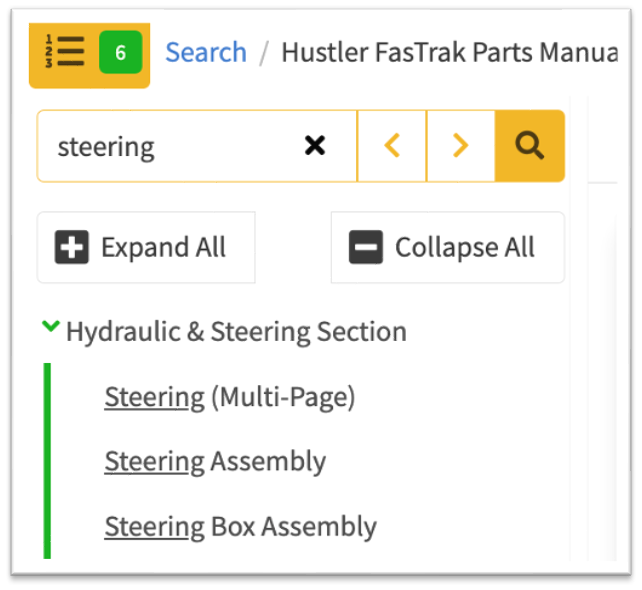Screen dimensions: 642x590
Task: Open the Search breadcrumb link
Action: pos(206,52)
